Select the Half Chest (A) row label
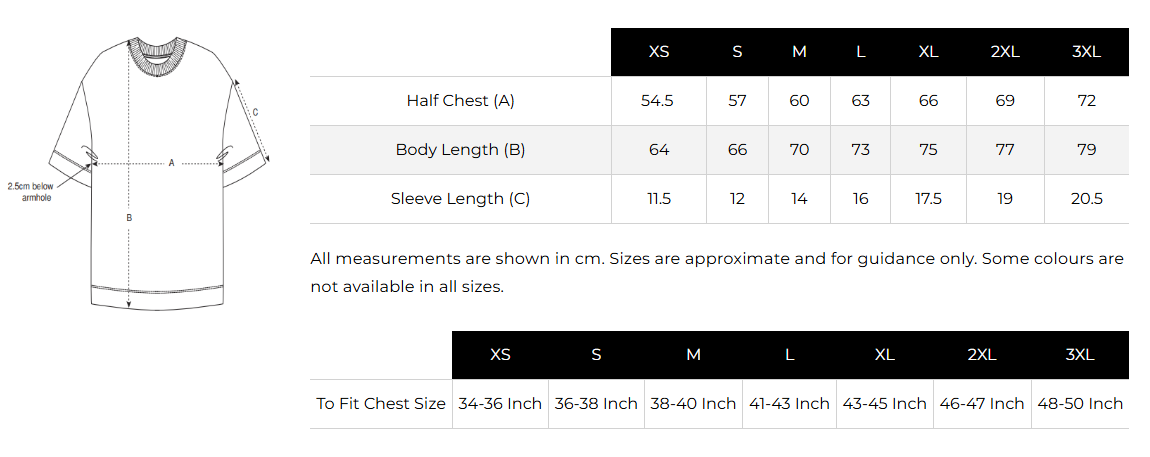 coord(460,101)
